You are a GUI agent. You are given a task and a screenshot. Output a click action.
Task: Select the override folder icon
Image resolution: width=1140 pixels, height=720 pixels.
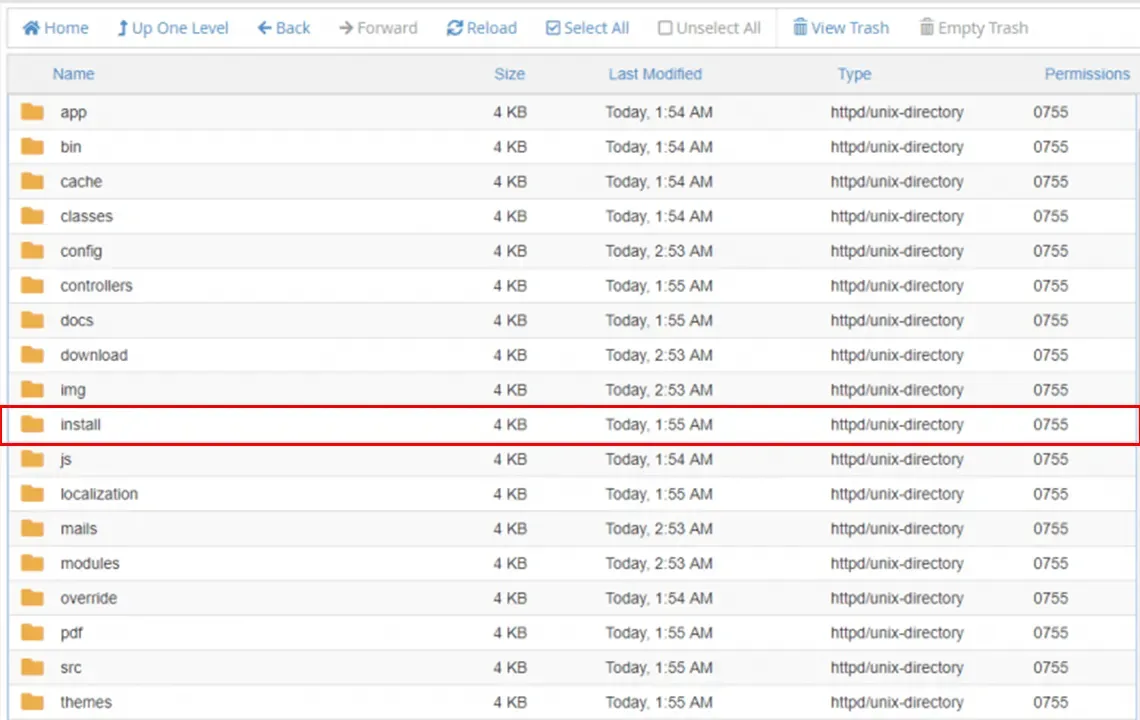coord(32,598)
